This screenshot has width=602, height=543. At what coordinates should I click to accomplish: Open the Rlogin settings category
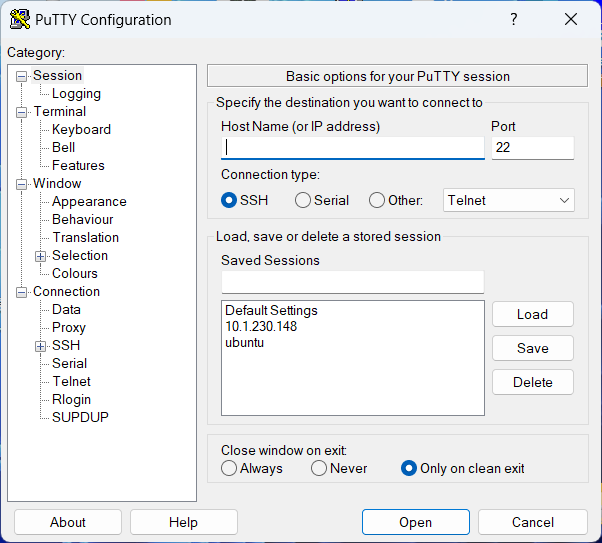point(71,400)
